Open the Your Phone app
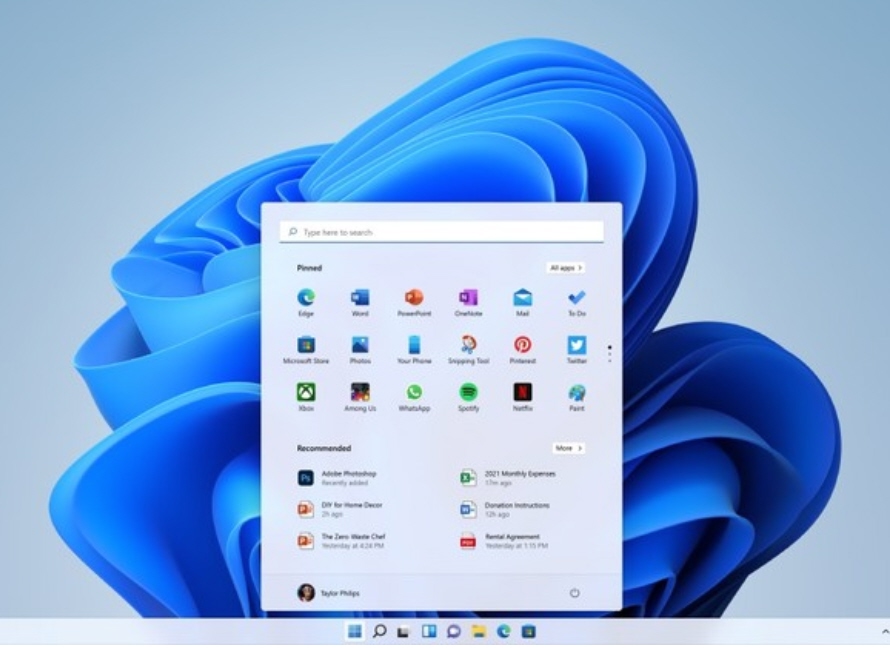This screenshot has width=890, height=648. (x=414, y=350)
